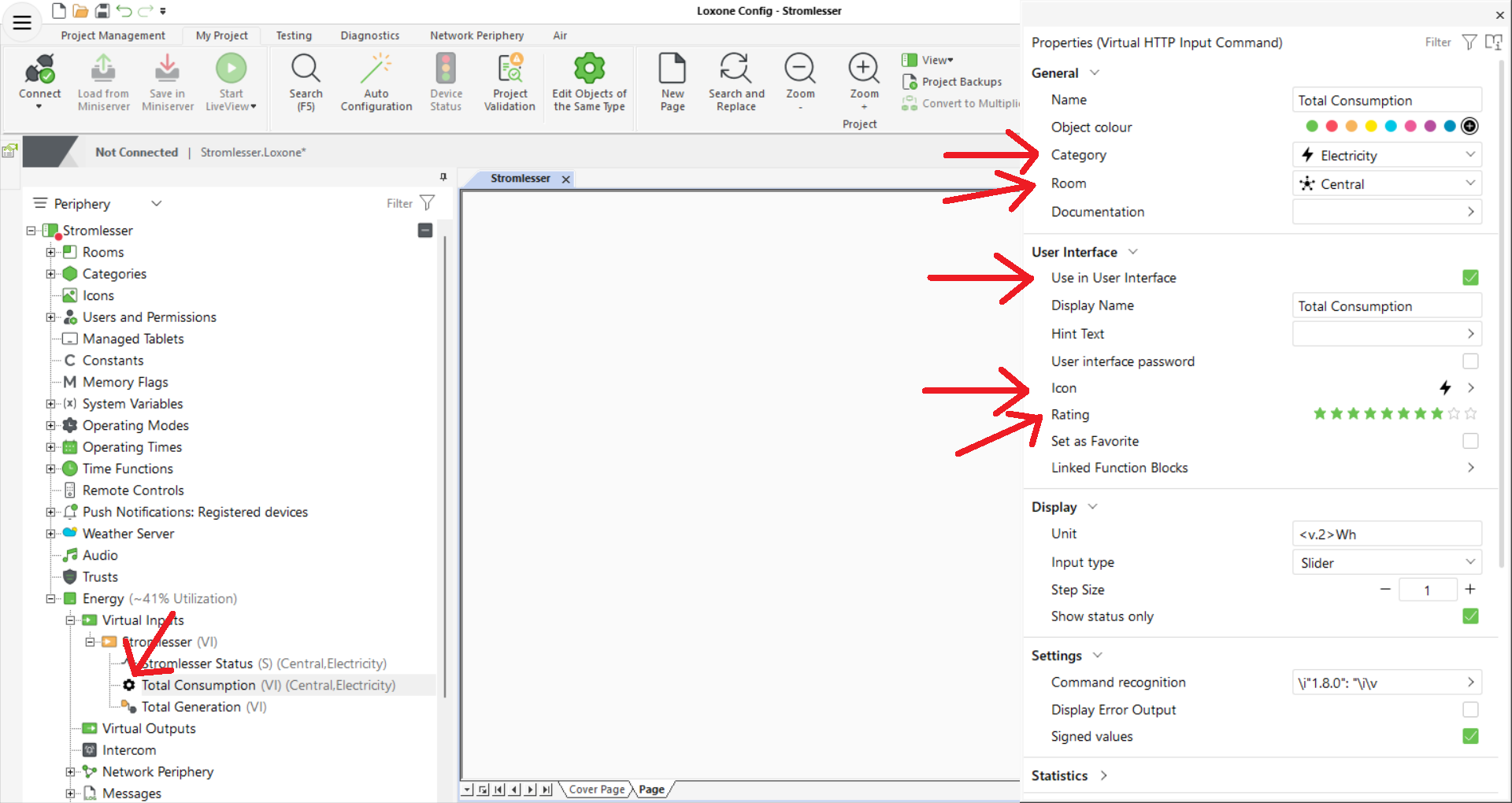Collapse the Energy tree node
The image size is (1512, 803).
tap(50, 598)
